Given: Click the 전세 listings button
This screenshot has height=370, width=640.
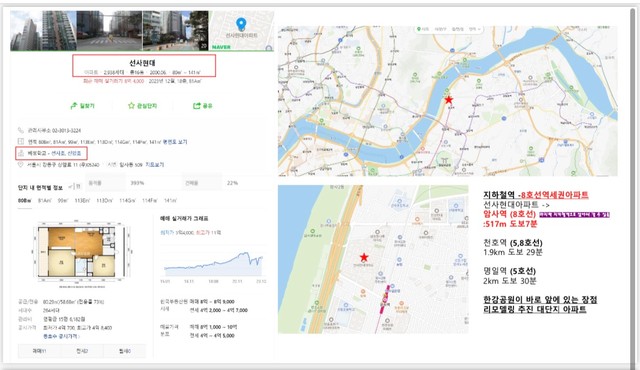Looking at the screenshot, I should coord(82,351).
